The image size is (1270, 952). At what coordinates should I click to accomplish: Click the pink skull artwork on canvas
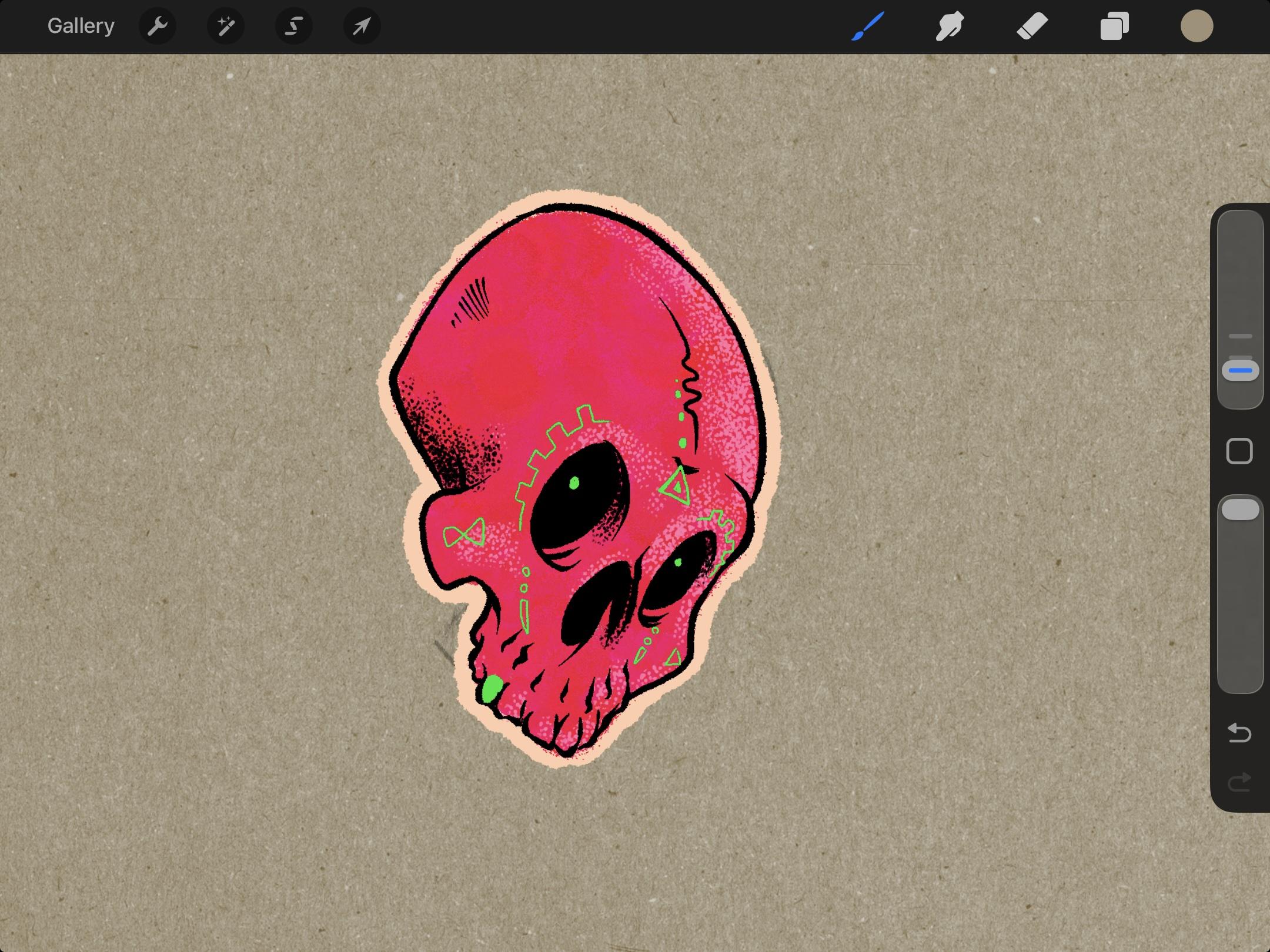578,478
